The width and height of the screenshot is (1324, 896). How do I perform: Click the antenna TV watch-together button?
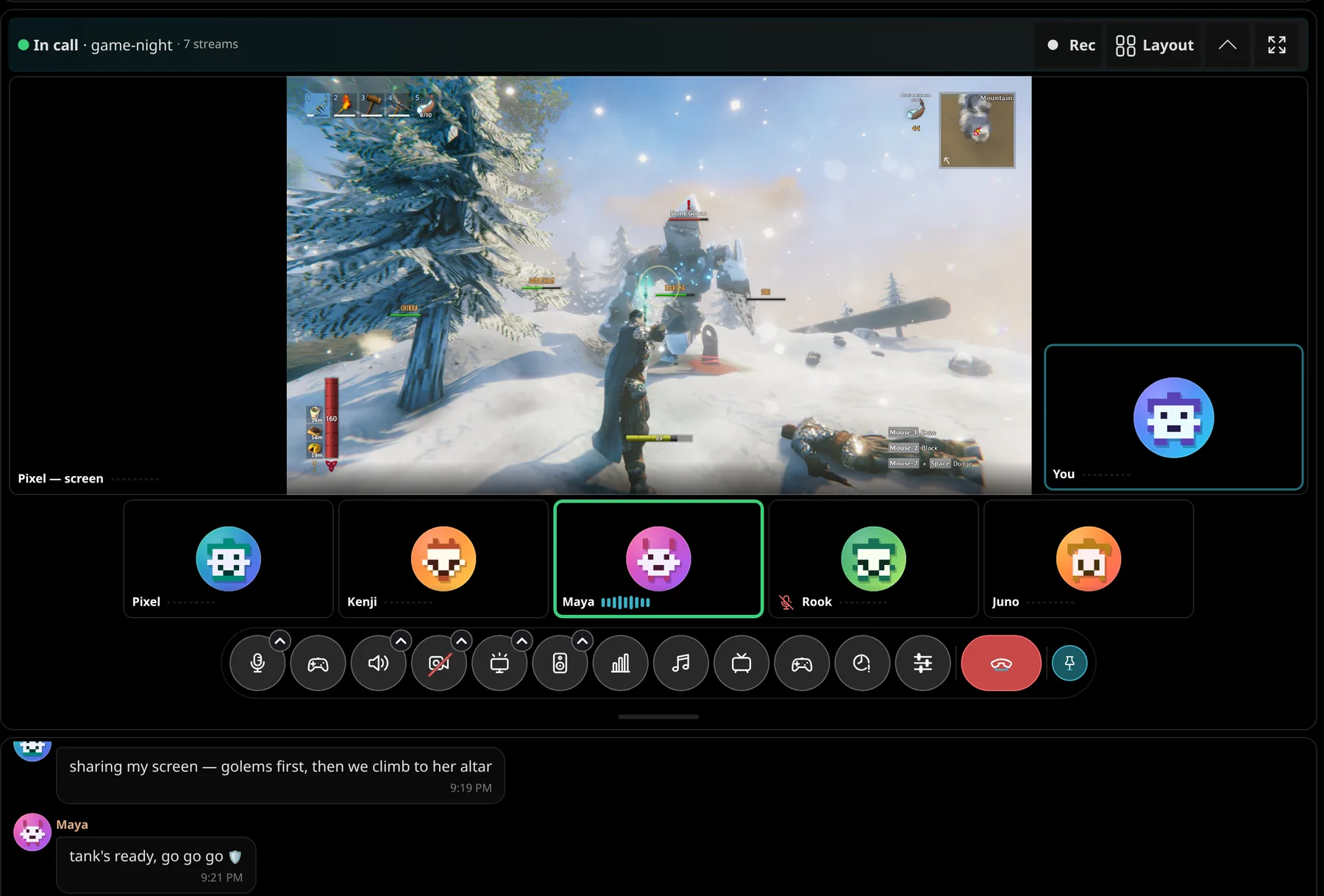(x=741, y=664)
